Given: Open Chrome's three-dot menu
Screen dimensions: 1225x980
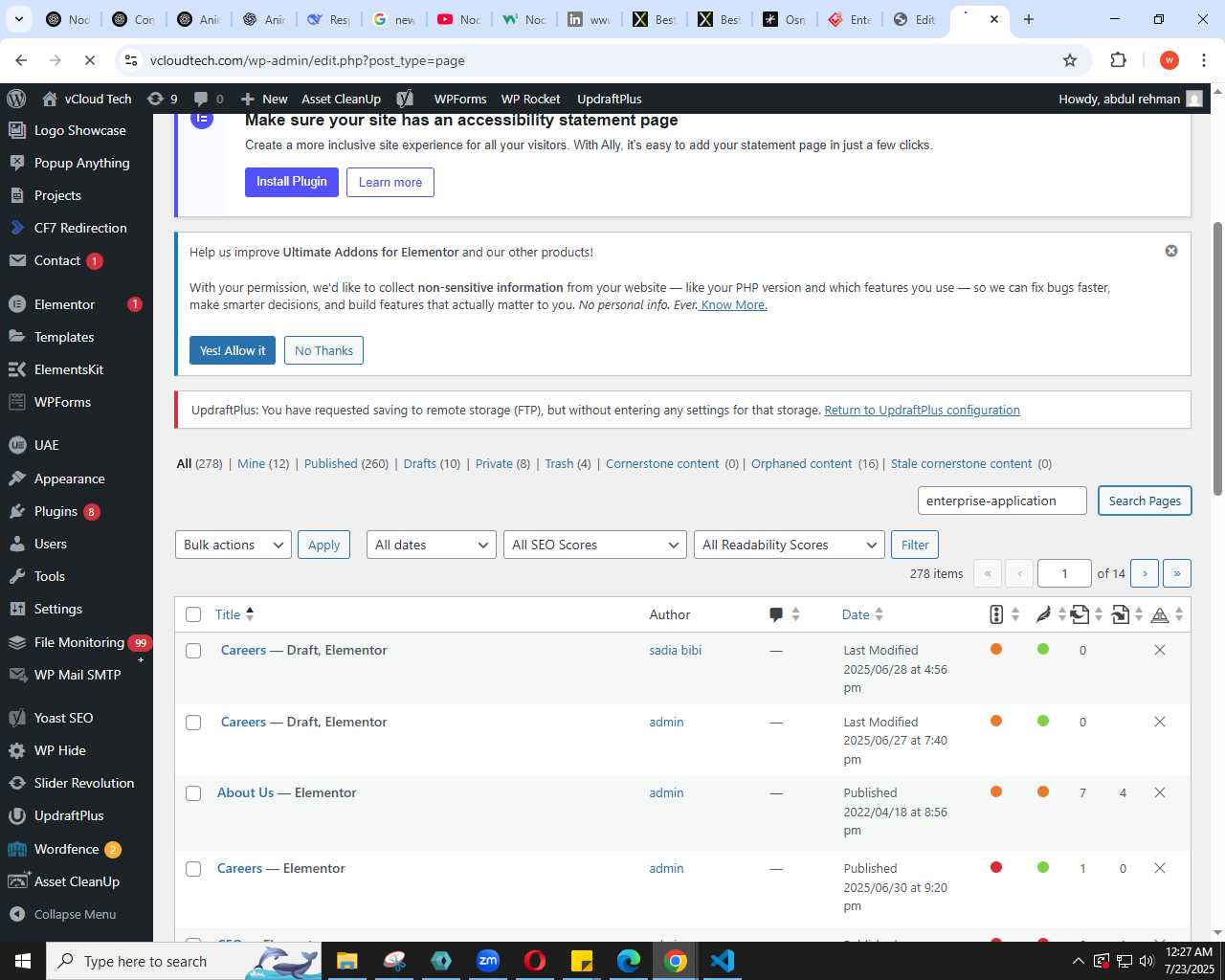Looking at the screenshot, I should [x=1204, y=60].
